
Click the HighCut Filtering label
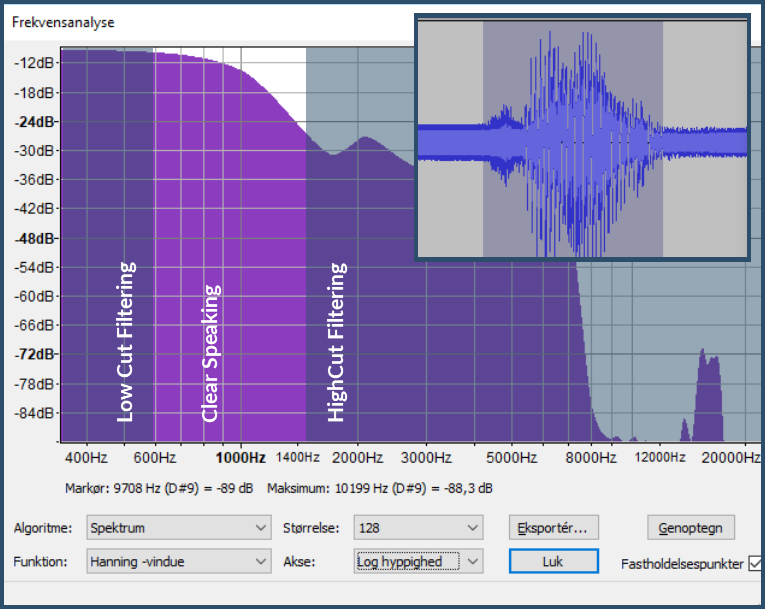click(x=336, y=342)
